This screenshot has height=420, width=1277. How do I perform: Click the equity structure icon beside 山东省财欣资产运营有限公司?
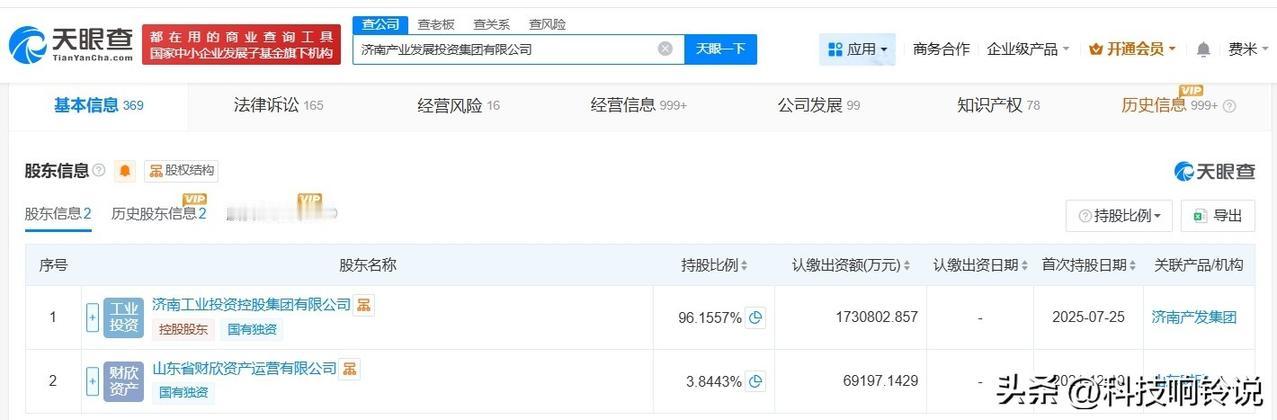(350, 369)
